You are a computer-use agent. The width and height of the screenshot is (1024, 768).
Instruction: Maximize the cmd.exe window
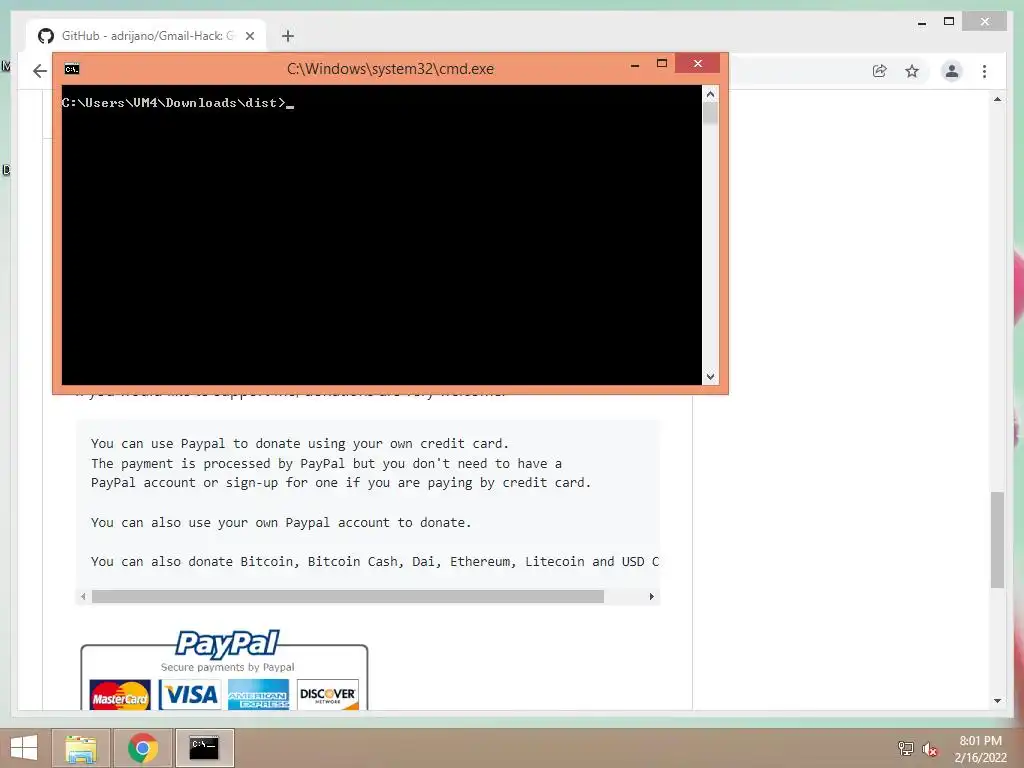click(x=662, y=63)
